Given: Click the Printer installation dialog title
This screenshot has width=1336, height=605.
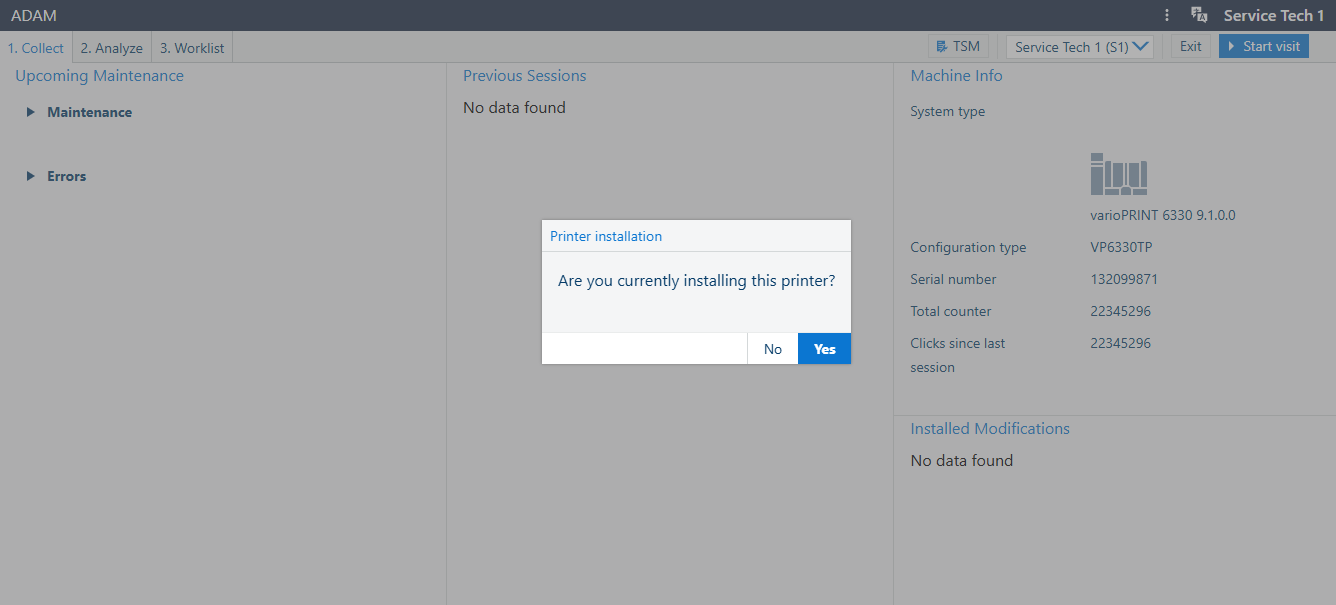Looking at the screenshot, I should point(606,236).
